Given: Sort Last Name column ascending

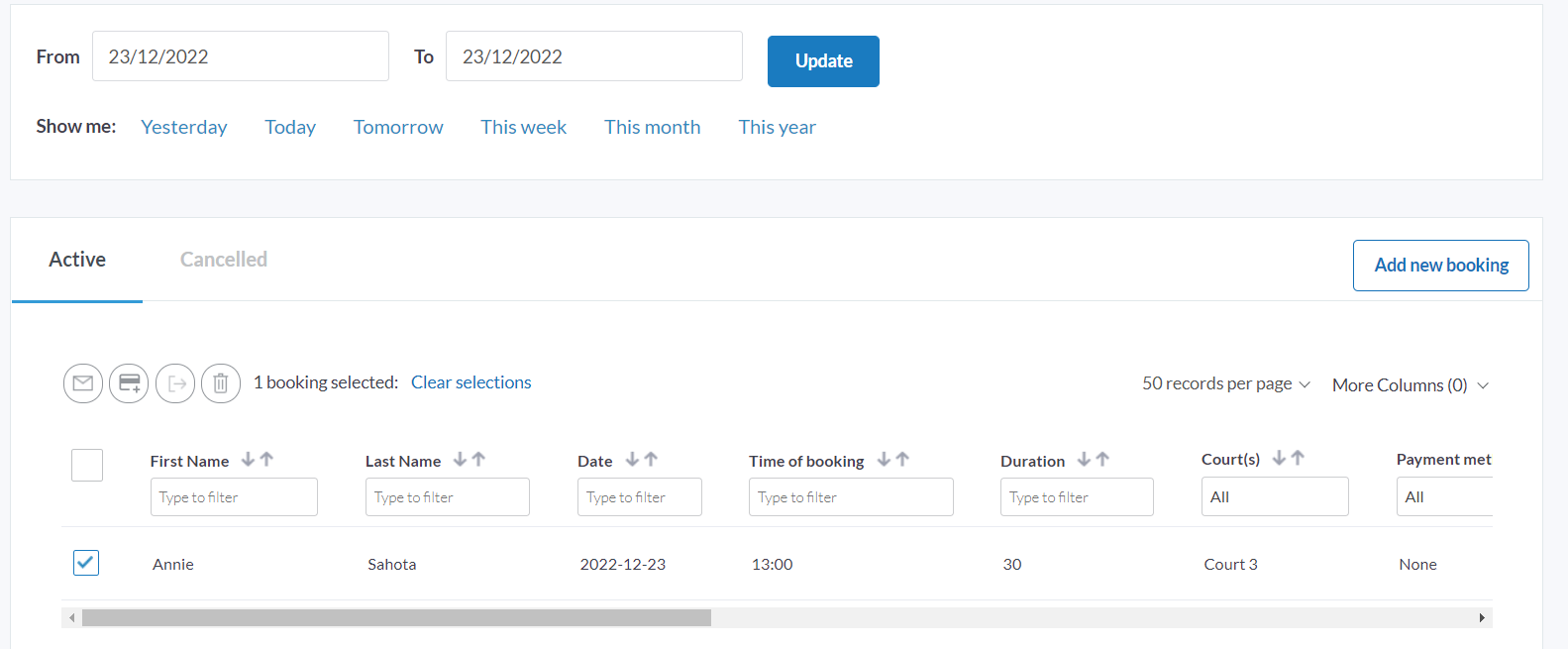Looking at the screenshot, I should point(479,460).
